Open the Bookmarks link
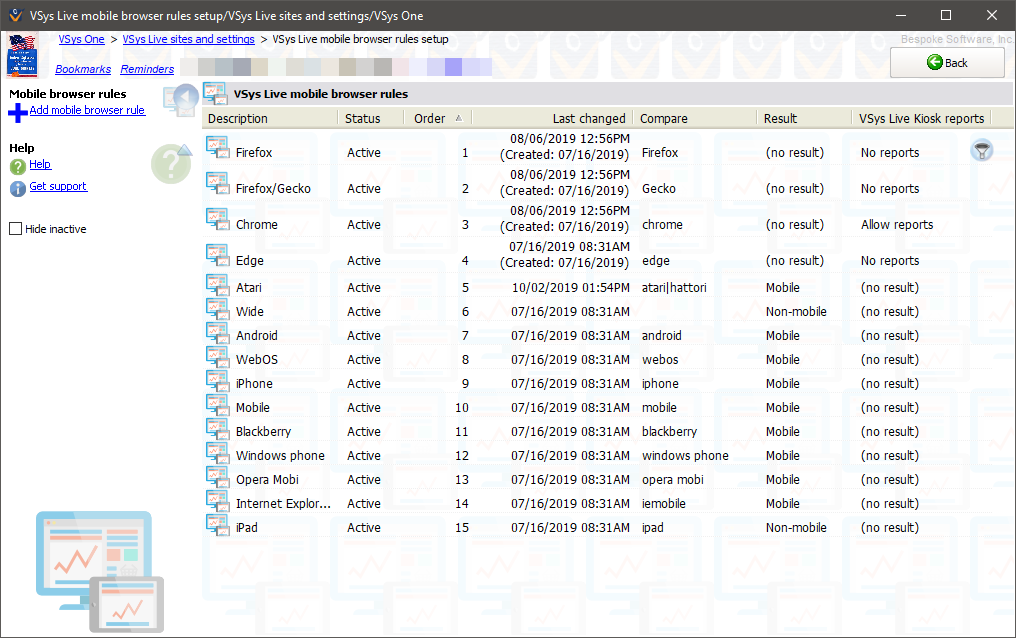 tap(84, 69)
